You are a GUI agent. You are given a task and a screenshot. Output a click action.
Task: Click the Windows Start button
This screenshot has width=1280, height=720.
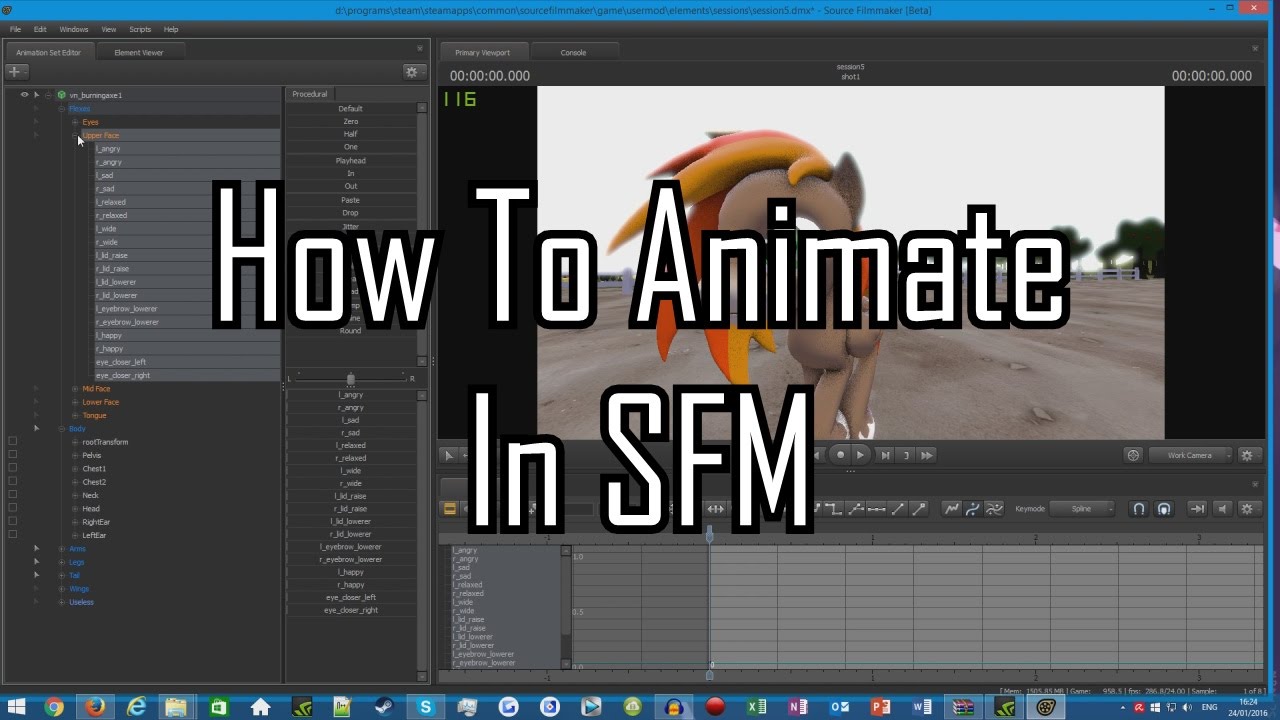15,707
